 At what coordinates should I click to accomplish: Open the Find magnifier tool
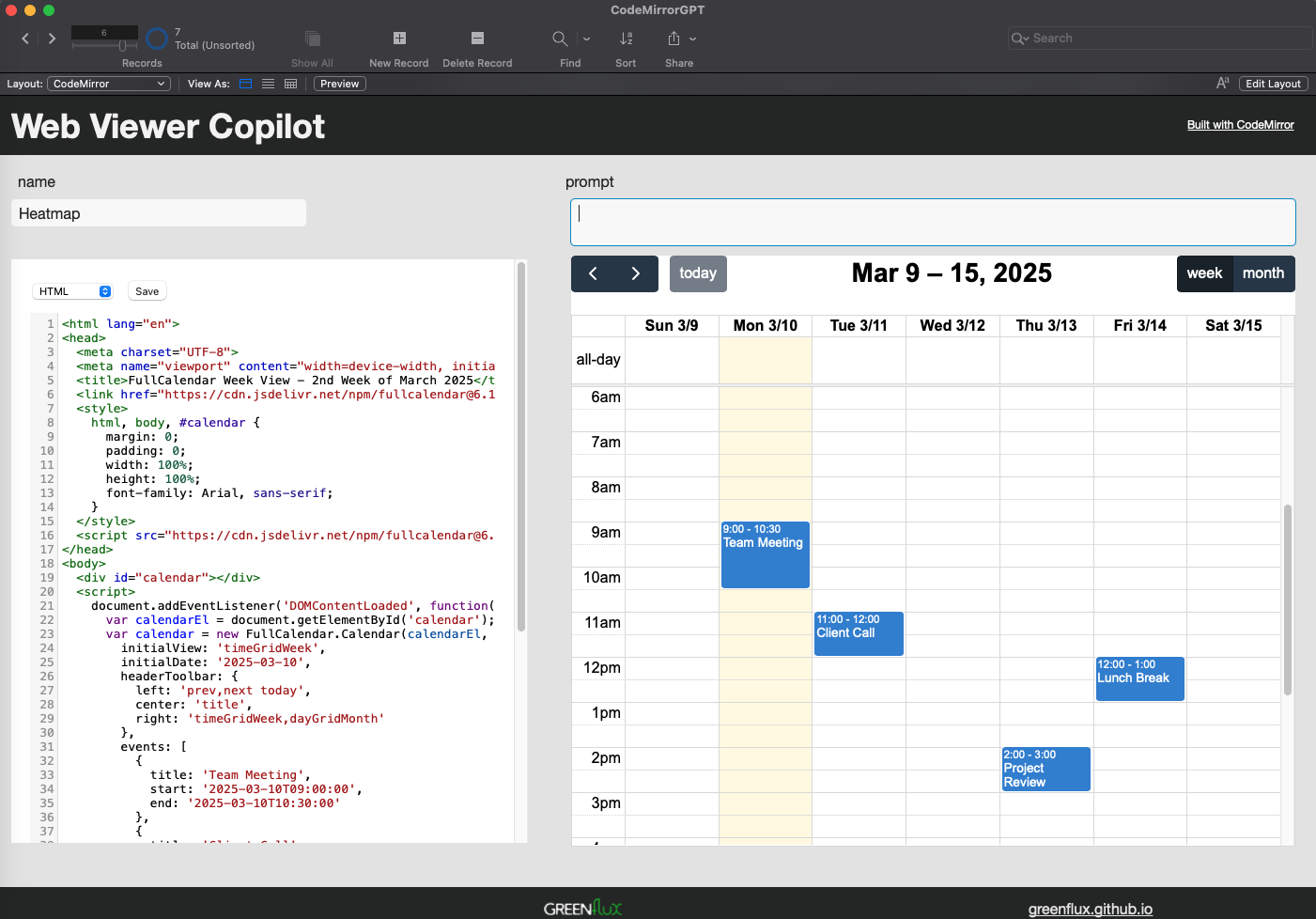click(560, 39)
